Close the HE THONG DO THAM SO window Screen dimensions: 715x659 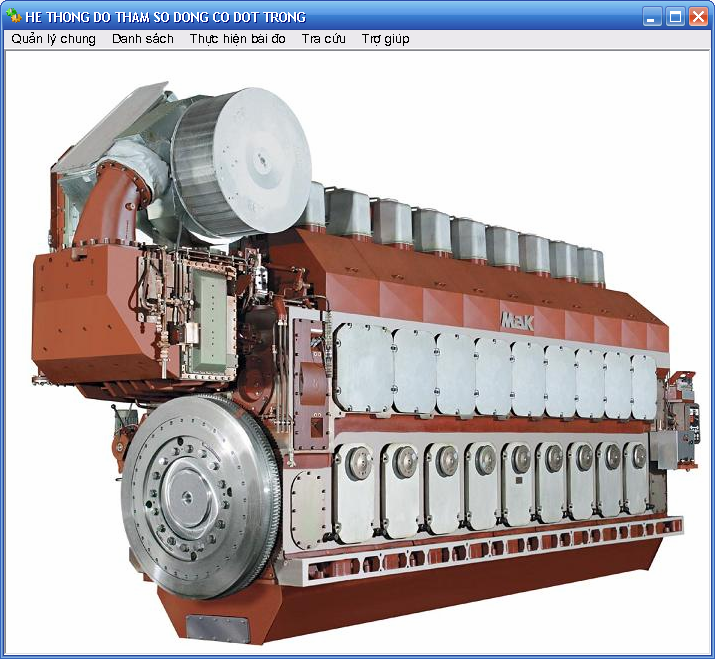tap(698, 17)
